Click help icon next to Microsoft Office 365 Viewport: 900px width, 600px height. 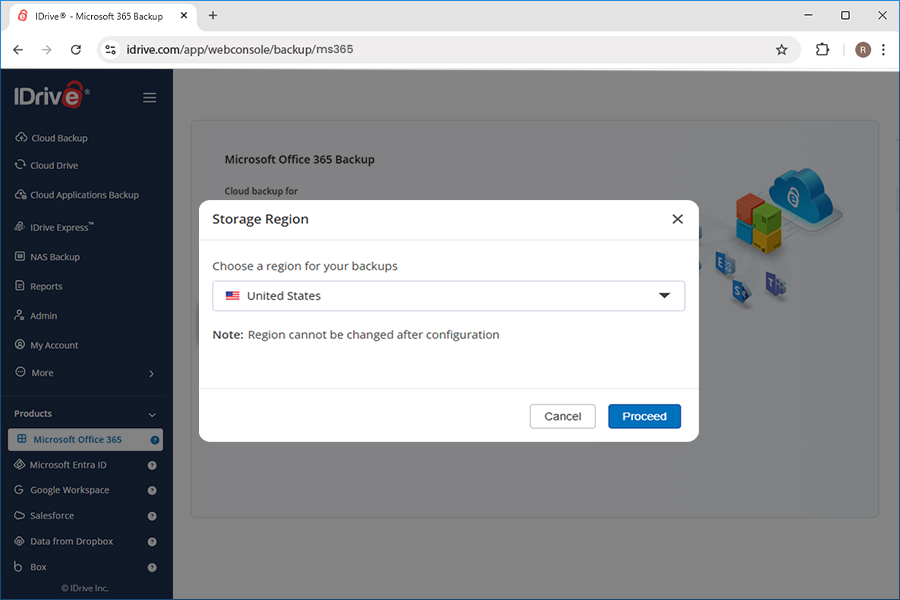154,440
